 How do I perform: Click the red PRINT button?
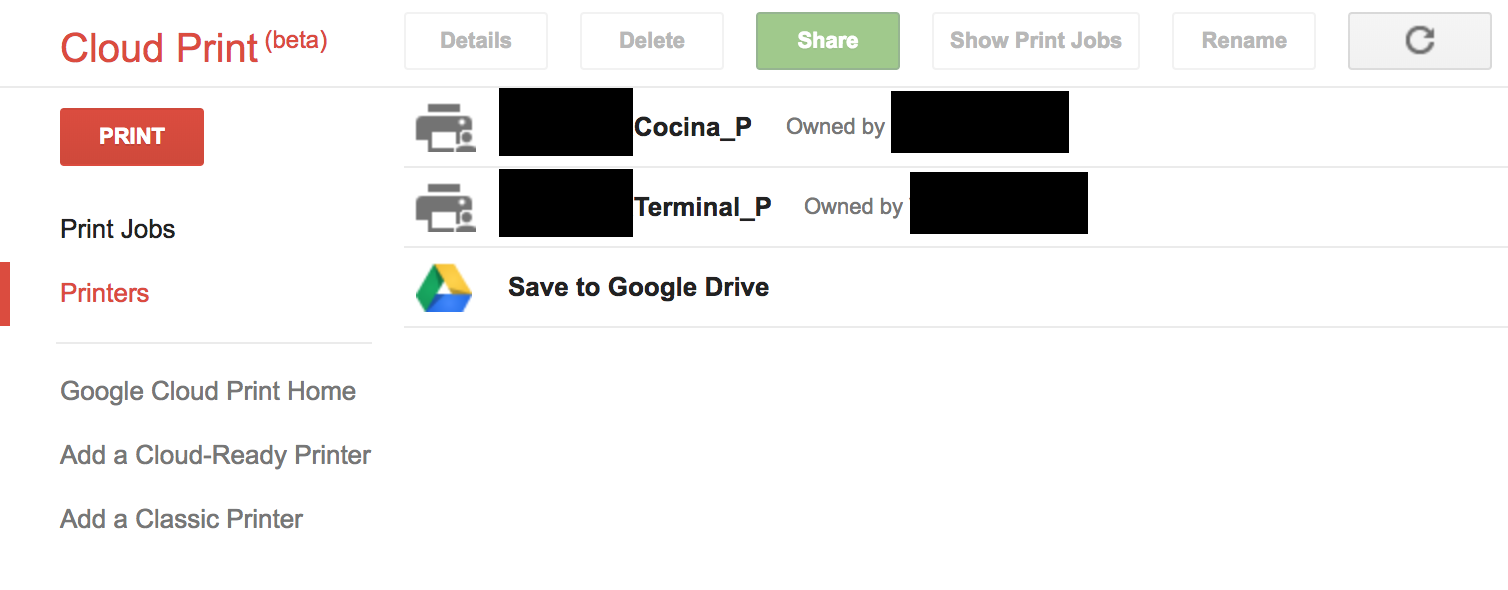pos(131,136)
